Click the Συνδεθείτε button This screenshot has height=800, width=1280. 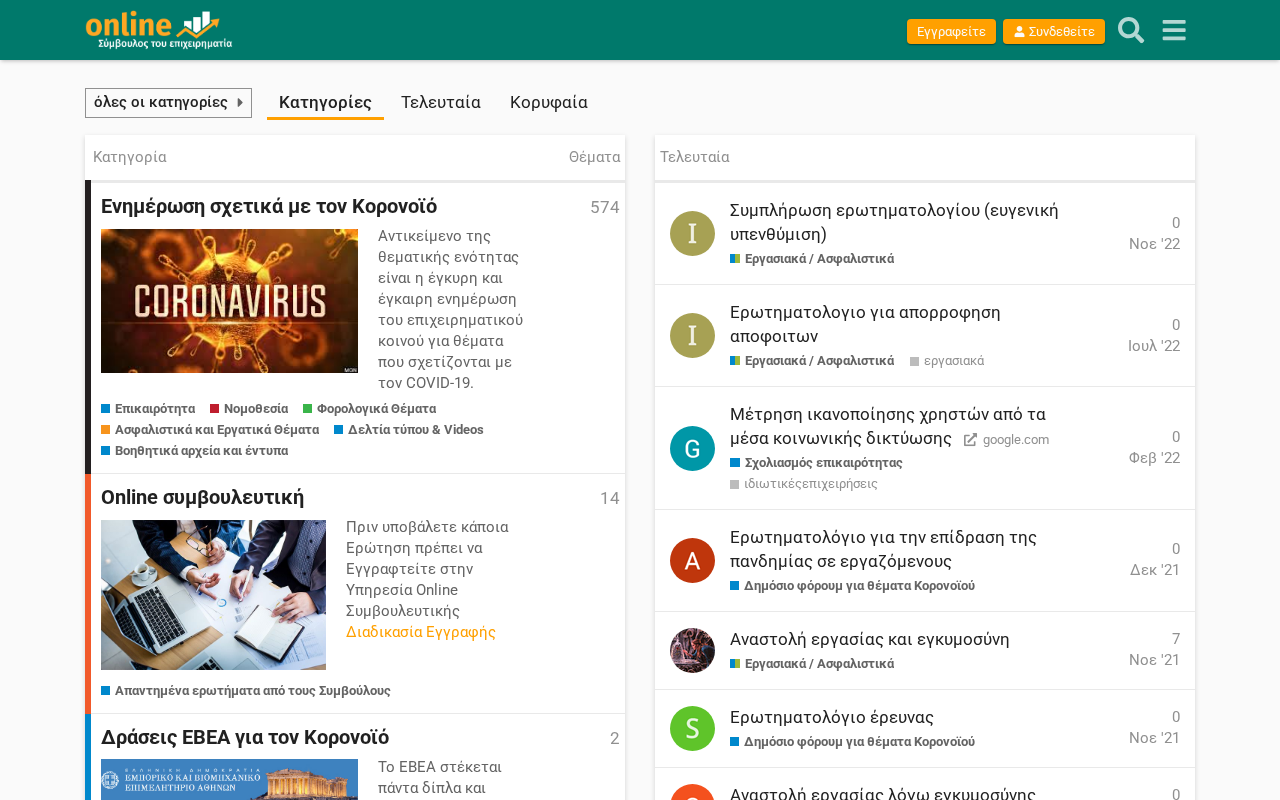coord(1054,32)
